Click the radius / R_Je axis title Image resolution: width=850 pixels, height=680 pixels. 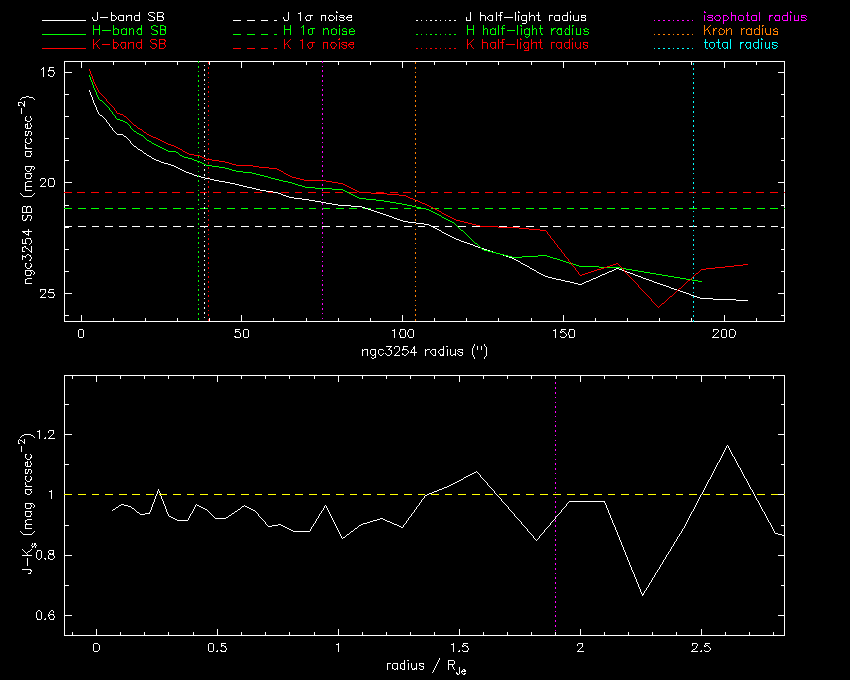(x=424, y=667)
